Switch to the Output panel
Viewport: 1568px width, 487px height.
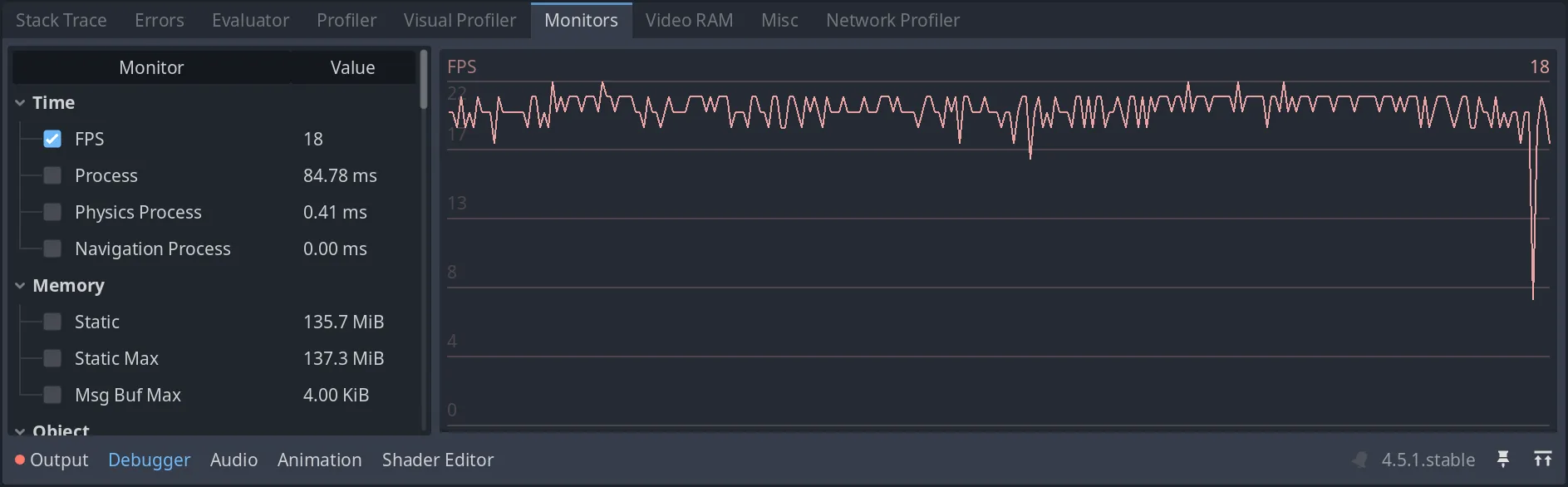tap(58, 459)
